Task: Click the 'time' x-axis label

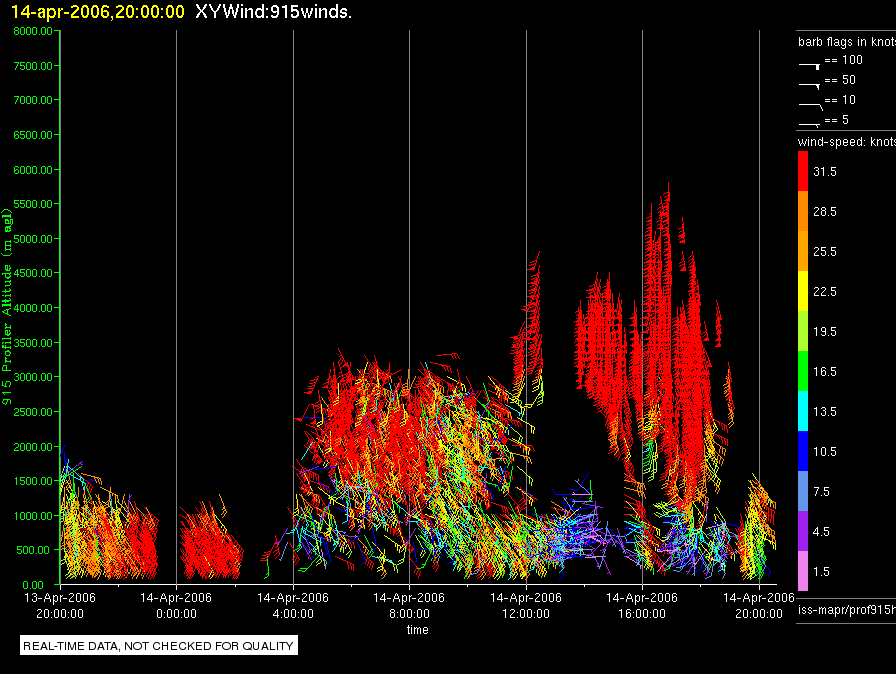Action: pos(418,629)
